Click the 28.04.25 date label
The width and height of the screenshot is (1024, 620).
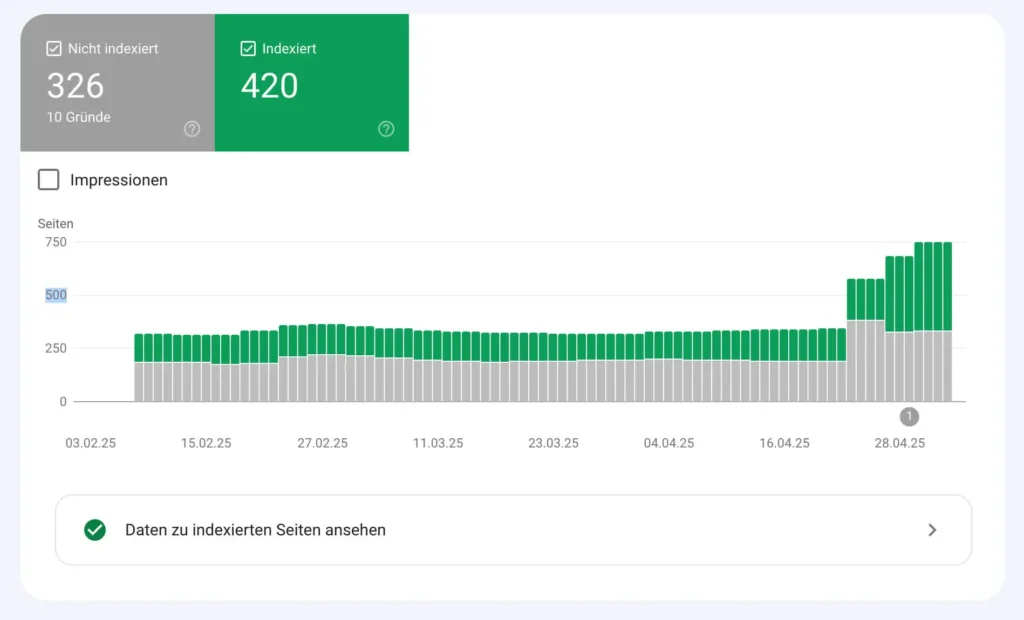(x=900, y=443)
